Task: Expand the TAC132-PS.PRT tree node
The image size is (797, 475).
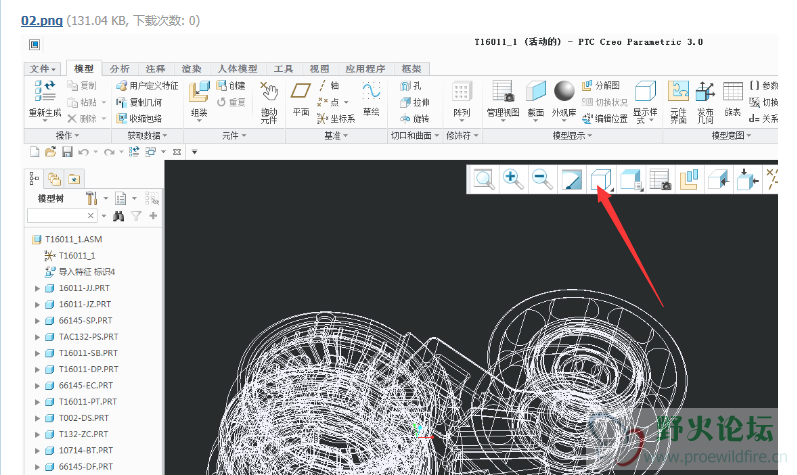Action: pos(37,337)
